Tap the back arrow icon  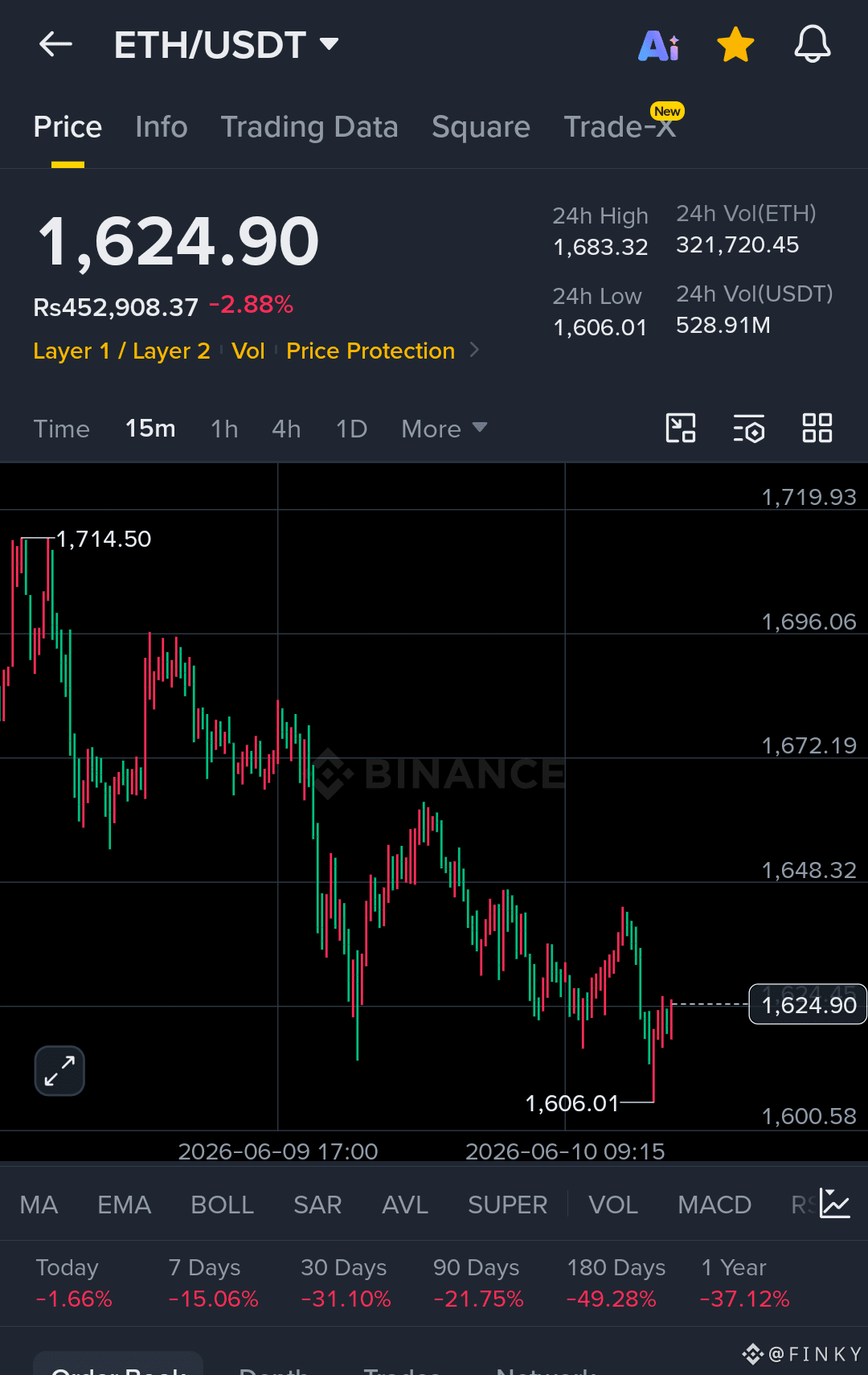coord(55,44)
